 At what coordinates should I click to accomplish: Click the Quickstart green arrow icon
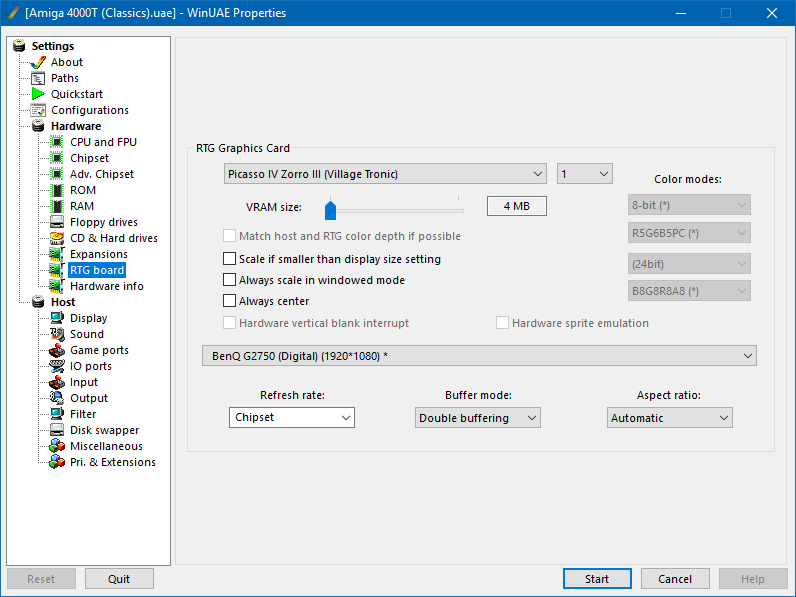(x=38, y=94)
